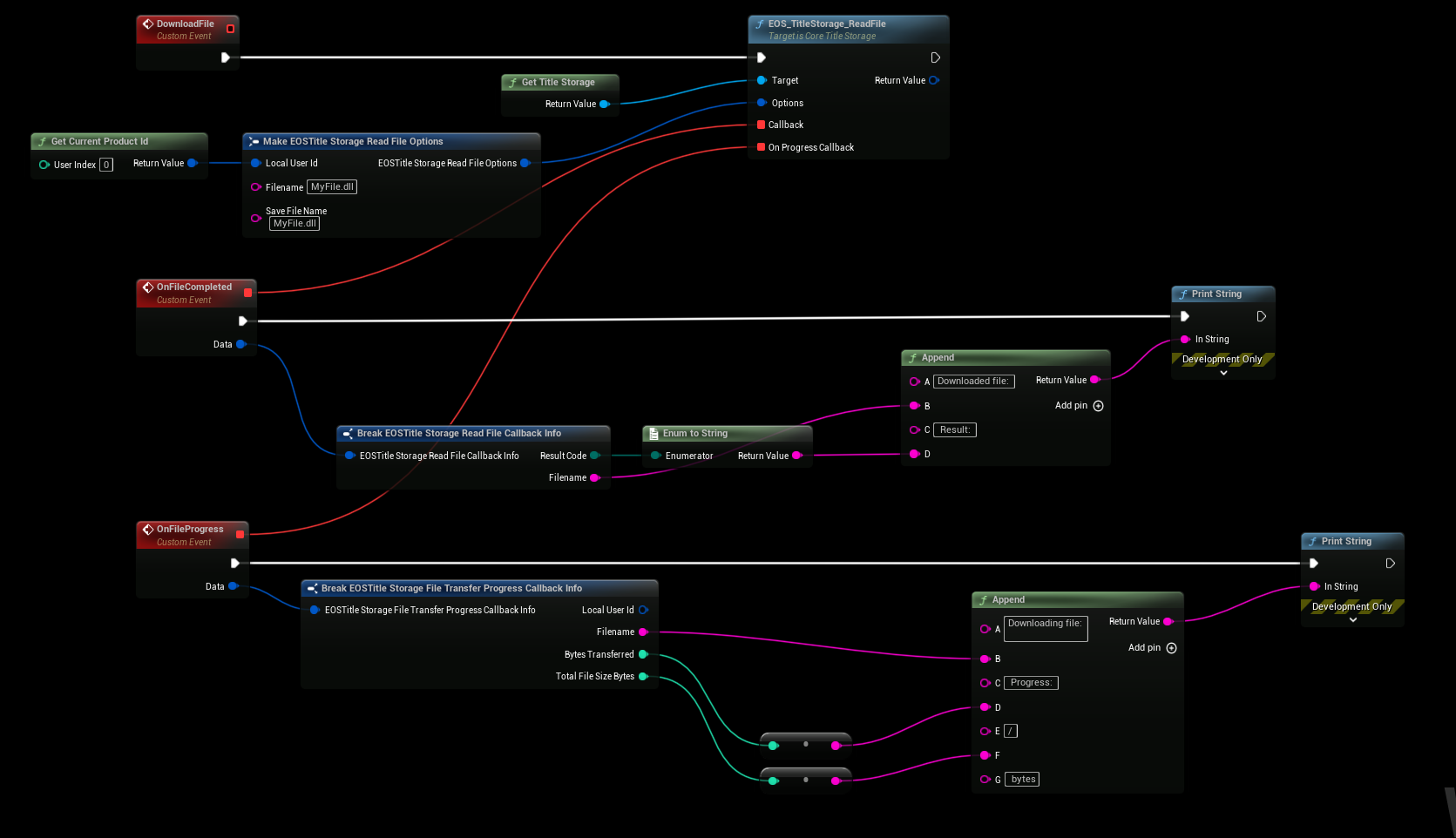
Task: Click the Total File Size Bytes pin
Action: [643, 676]
